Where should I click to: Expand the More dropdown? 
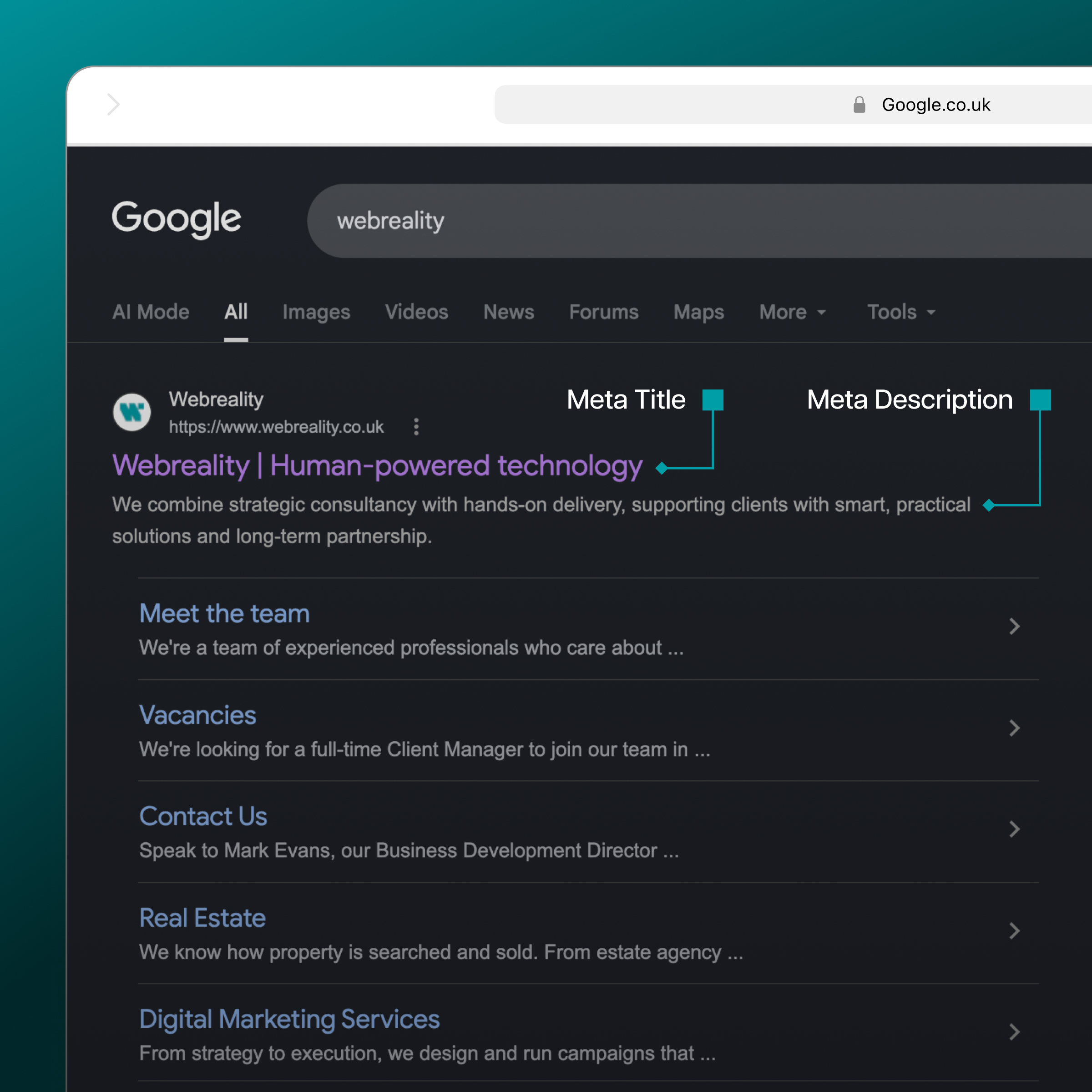pos(793,312)
